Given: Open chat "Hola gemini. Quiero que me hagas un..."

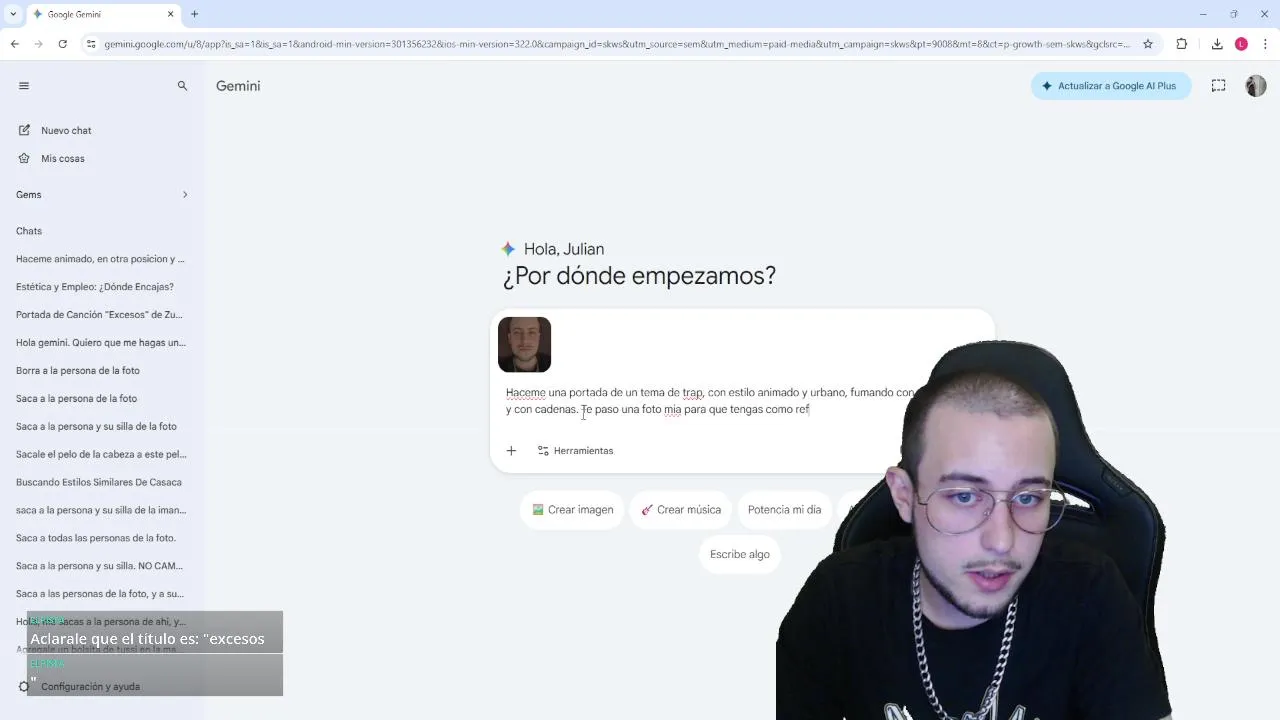Looking at the screenshot, I should pyautogui.click(x=101, y=343).
